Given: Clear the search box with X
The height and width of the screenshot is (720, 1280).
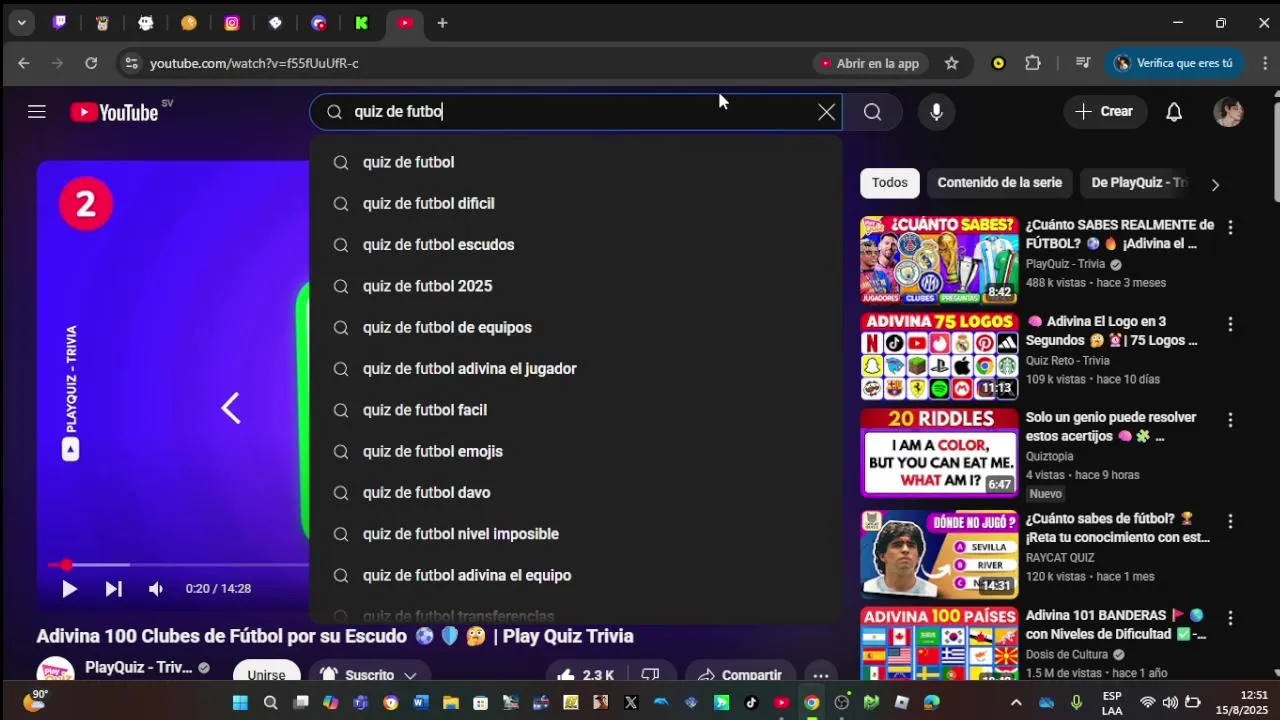Looking at the screenshot, I should coord(826,112).
